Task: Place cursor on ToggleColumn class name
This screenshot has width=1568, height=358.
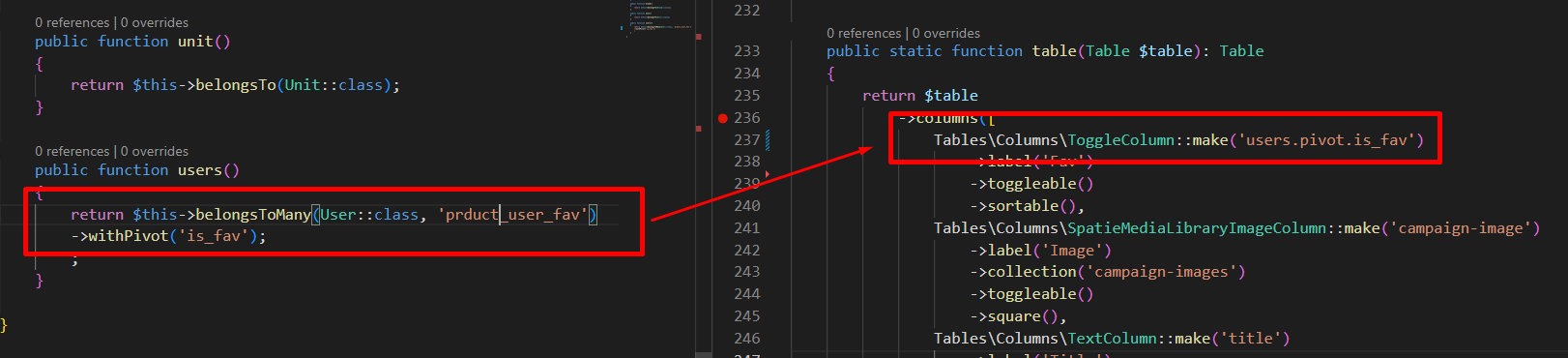Action: tap(1120, 140)
